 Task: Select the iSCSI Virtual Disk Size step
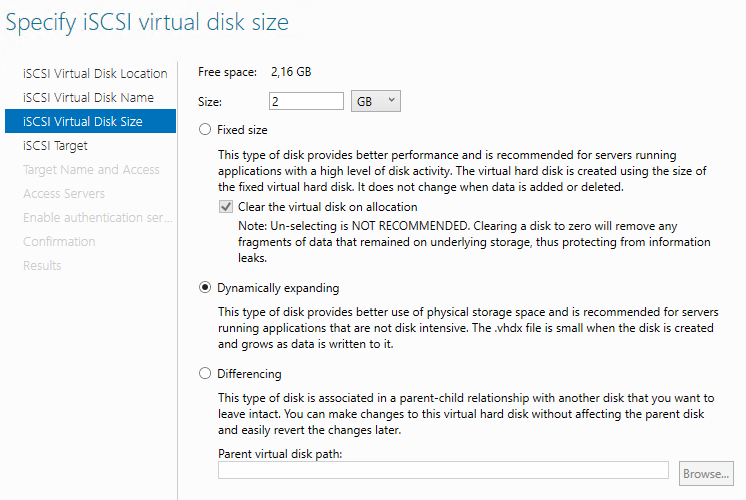point(83,122)
